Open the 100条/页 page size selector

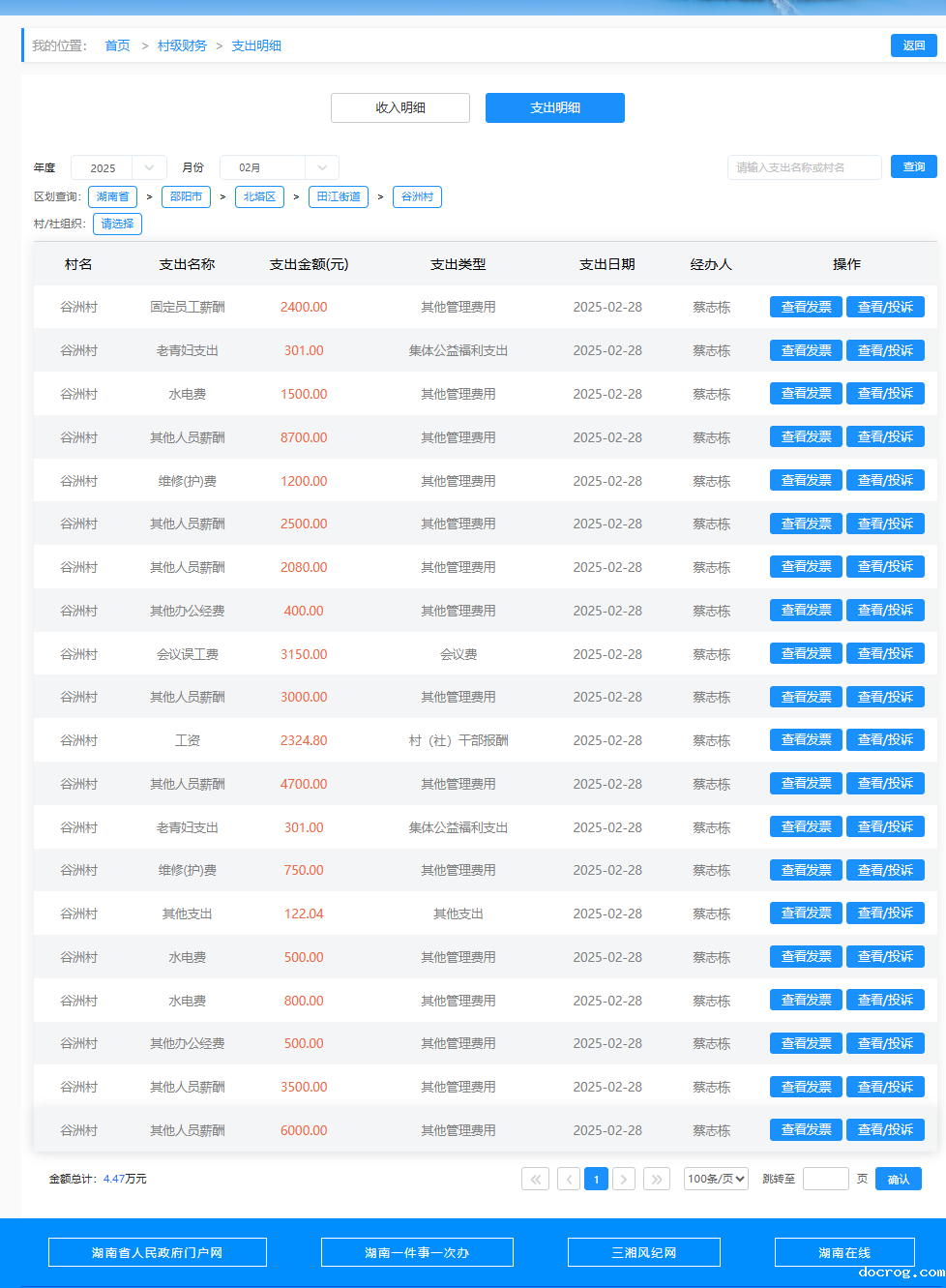(x=716, y=1179)
